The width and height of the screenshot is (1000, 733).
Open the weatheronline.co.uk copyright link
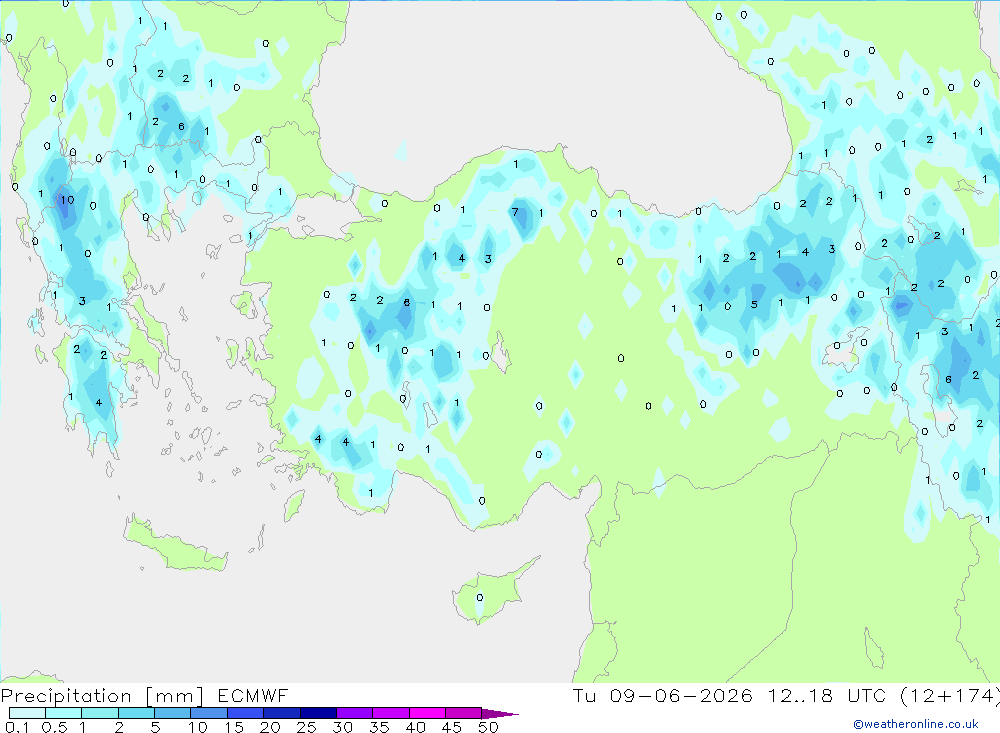pyautogui.click(x=916, y=724)
